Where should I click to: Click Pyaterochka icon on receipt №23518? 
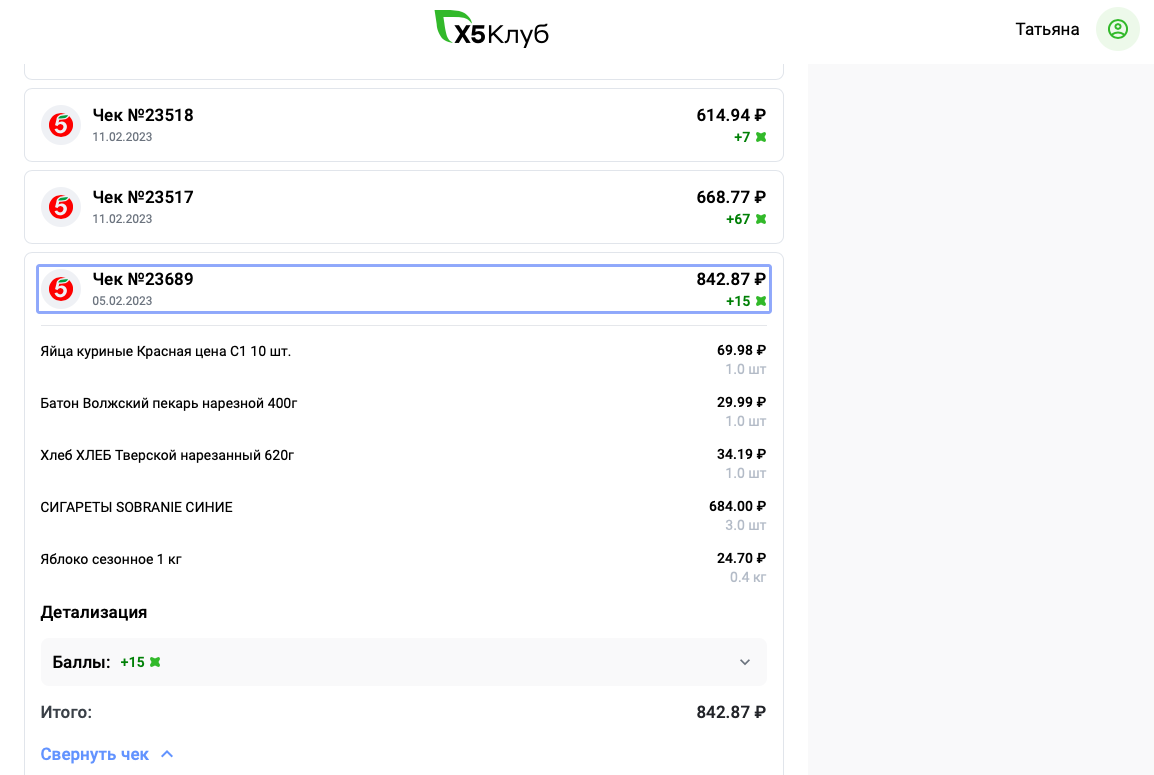61,125
